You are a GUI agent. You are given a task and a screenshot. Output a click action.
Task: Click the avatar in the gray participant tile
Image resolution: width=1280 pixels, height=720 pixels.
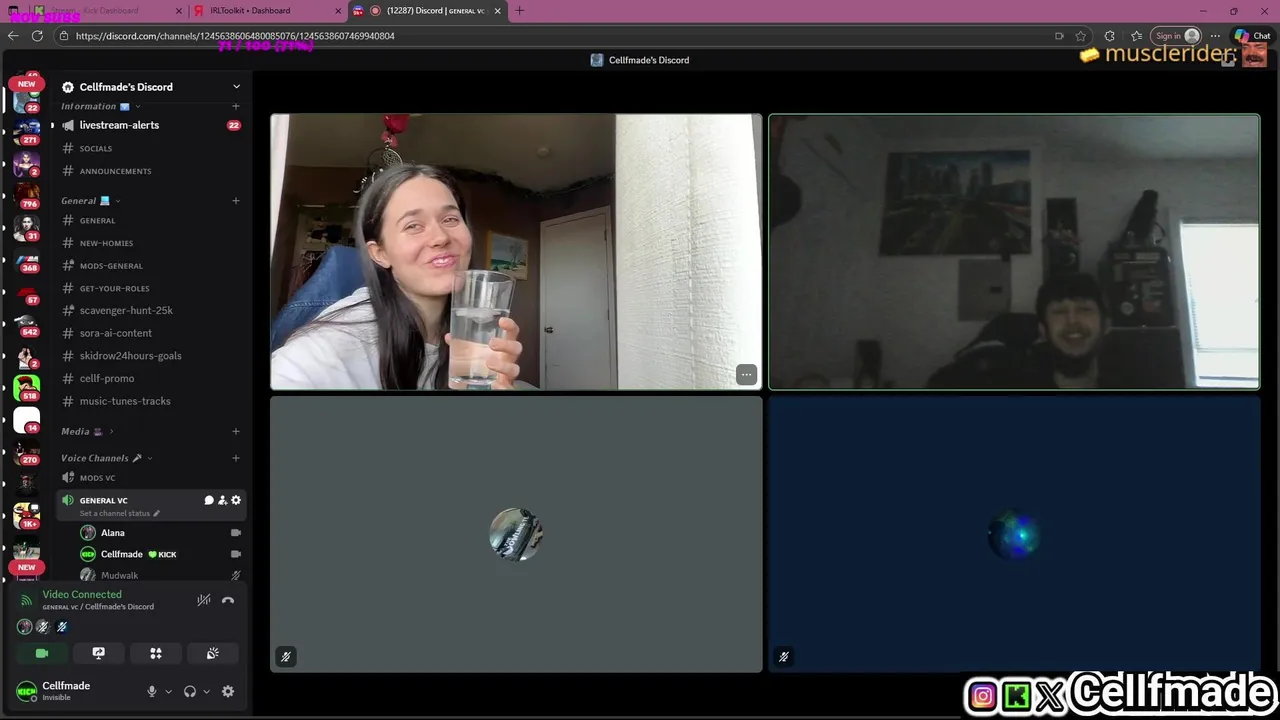[516, 534]
